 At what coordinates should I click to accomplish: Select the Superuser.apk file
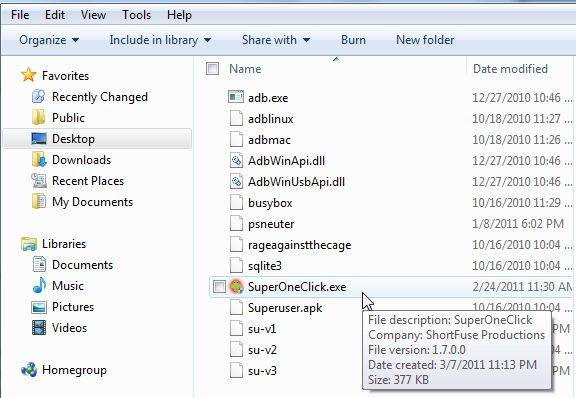285,308
